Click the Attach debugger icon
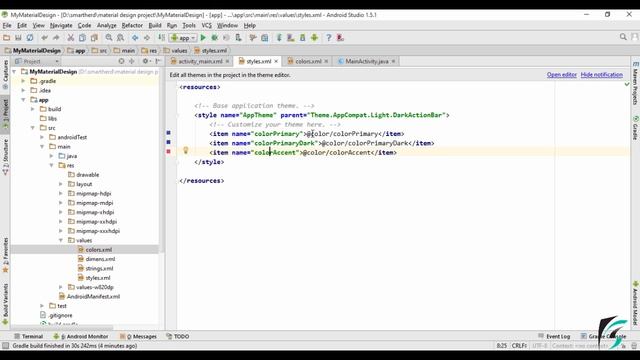640x360 pixels. [x=238, y=38]
